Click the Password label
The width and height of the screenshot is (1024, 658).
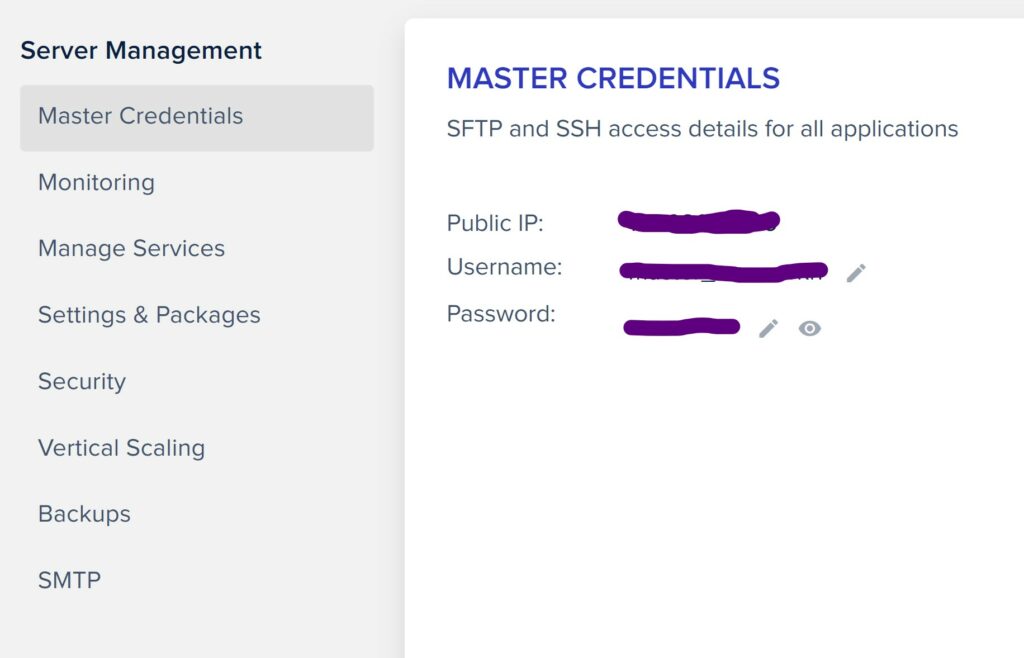tap(501, 314)
